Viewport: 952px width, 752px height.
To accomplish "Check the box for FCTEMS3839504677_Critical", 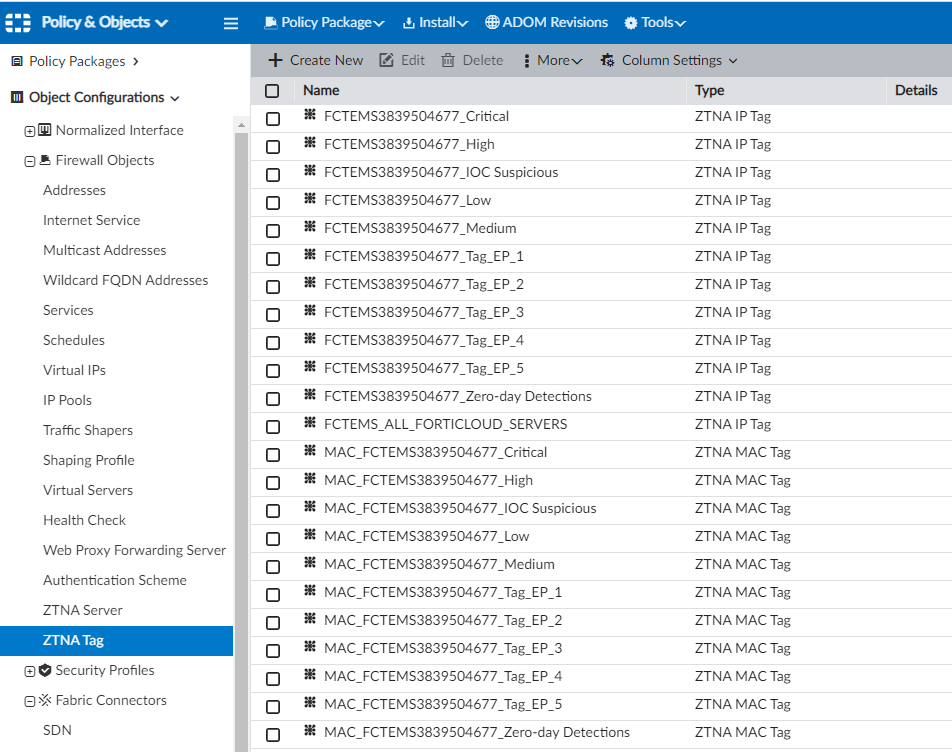I will coord(273,118).
